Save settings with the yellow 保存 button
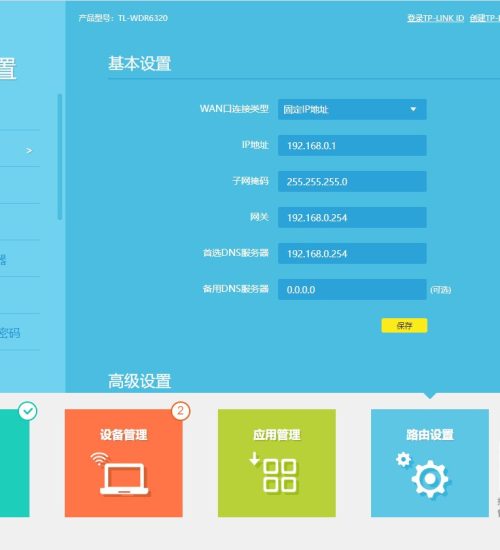This screenshot has height=550, width=500. pyautogui.click(x=404, y=326)
